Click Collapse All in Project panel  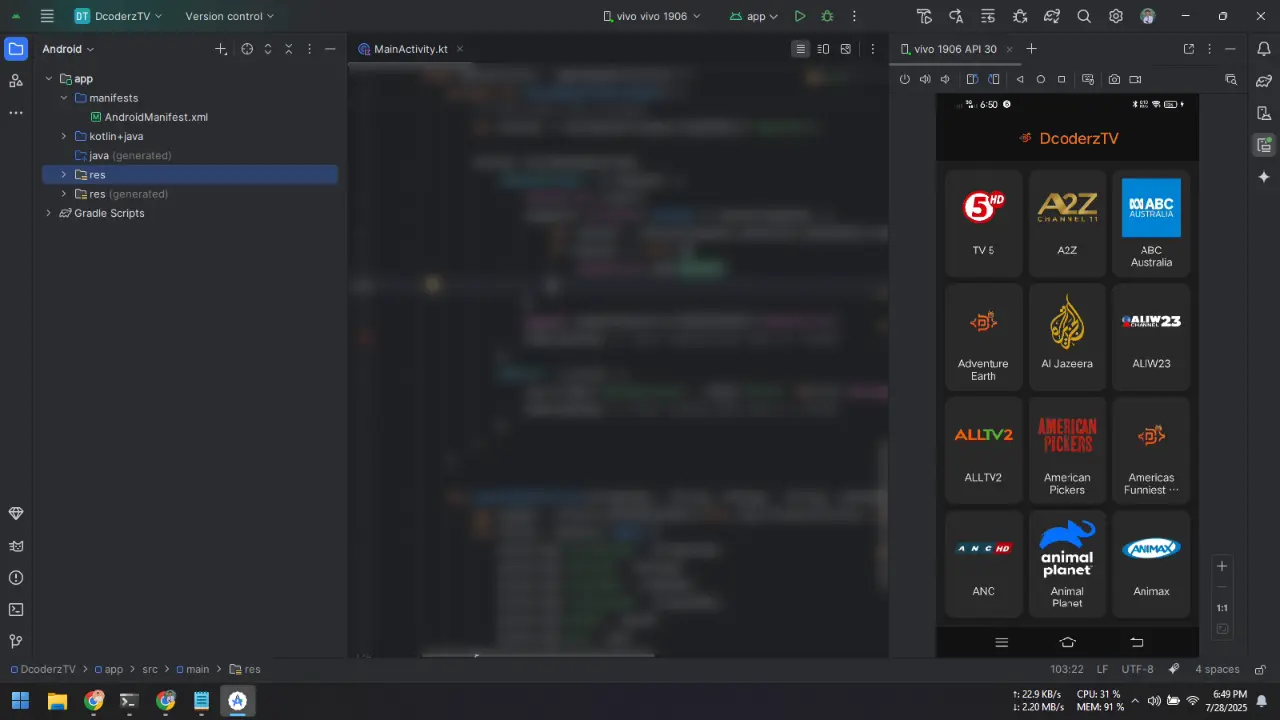289,49
